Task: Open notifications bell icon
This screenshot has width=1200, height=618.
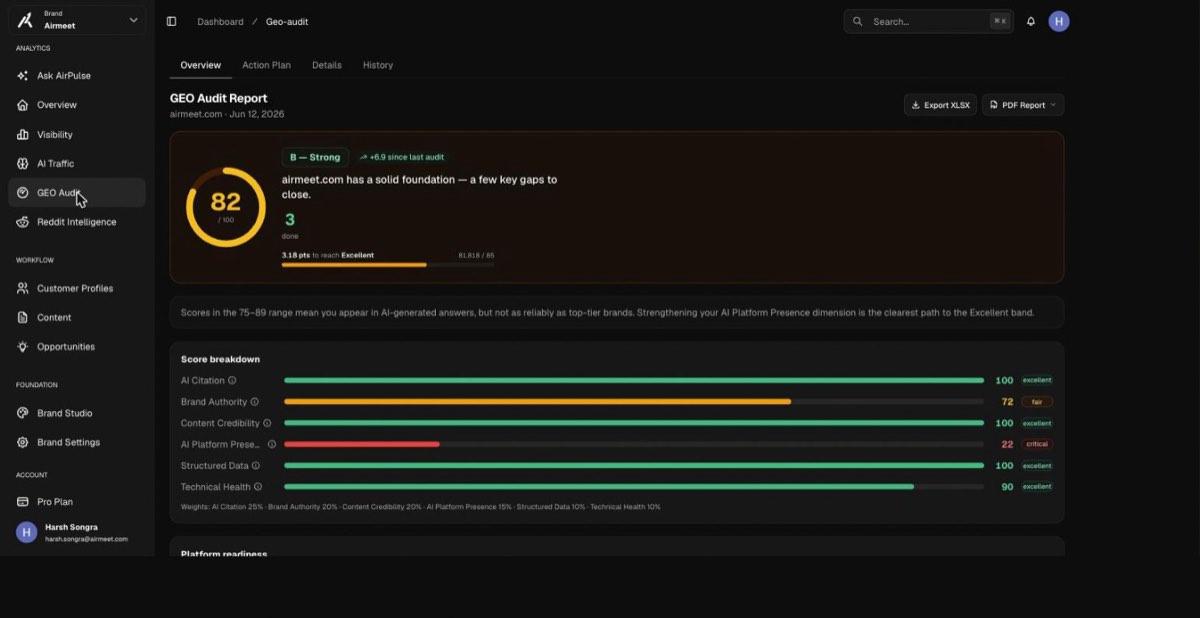Action: click(1031, 21)
